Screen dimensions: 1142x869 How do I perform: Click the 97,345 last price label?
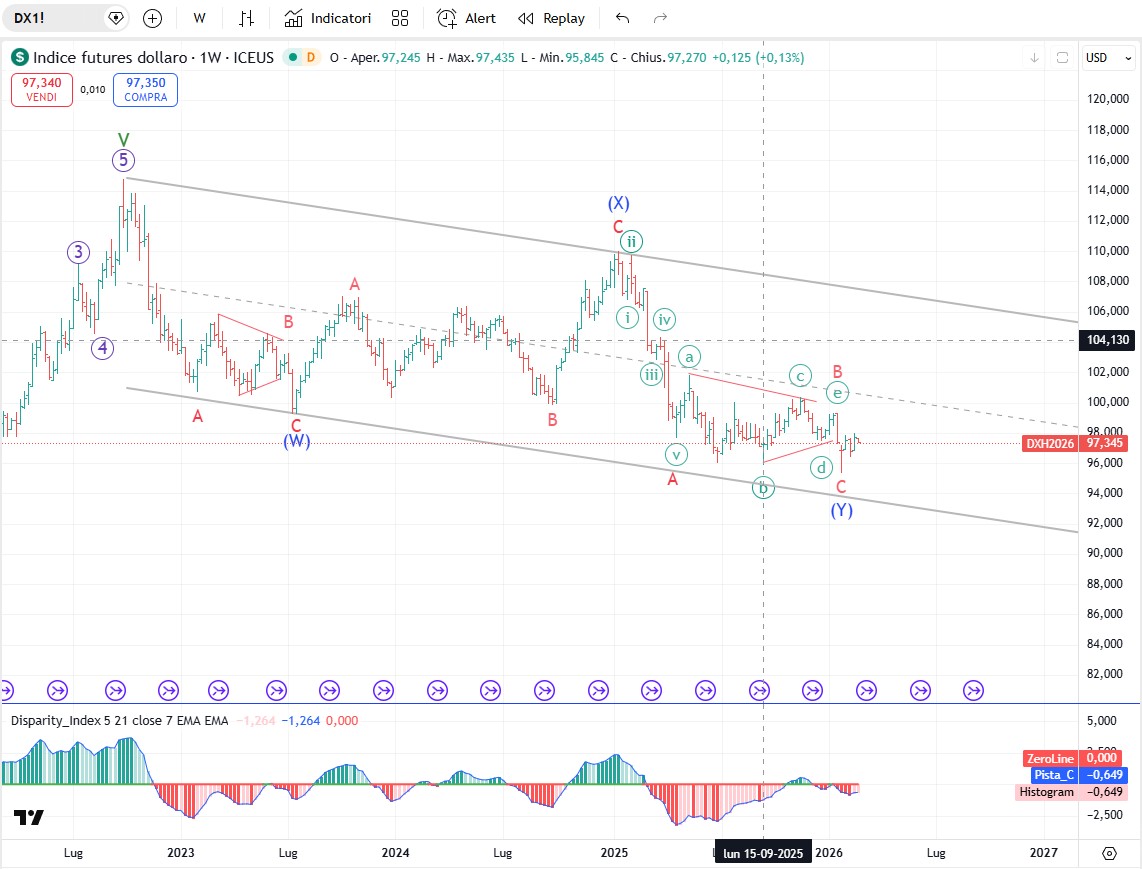pyautogui.click(x=1105, y=443)
